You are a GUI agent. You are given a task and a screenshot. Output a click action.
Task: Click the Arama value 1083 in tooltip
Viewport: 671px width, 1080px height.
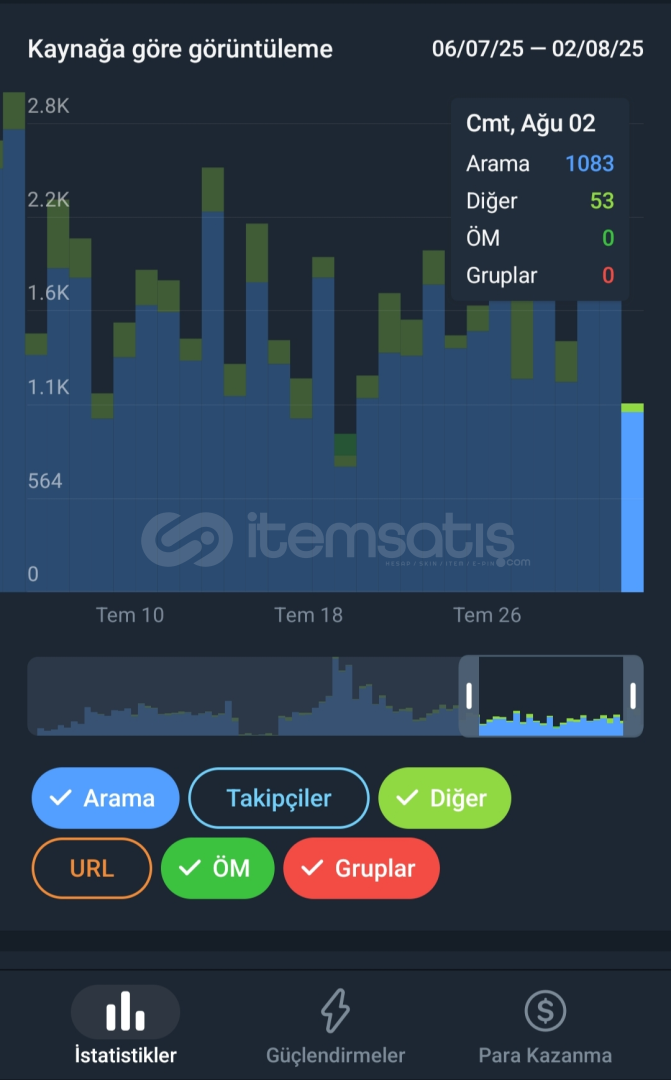[590, 163]
